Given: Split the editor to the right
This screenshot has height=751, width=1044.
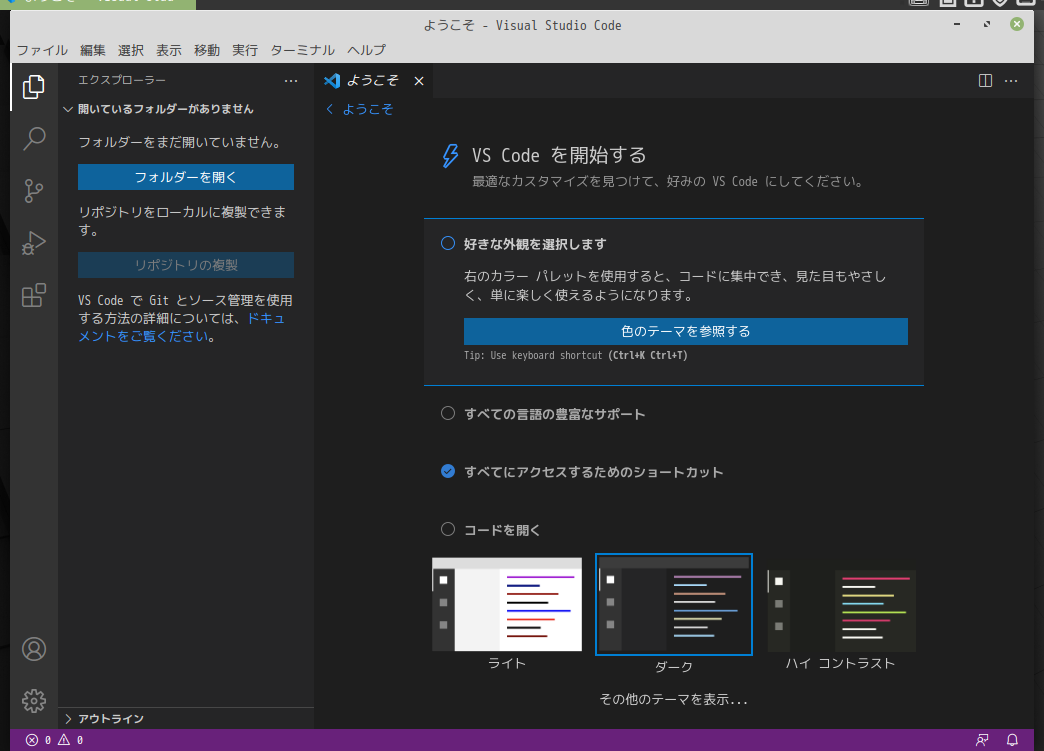Looking at the screenshot, I should tap(985, 81).
